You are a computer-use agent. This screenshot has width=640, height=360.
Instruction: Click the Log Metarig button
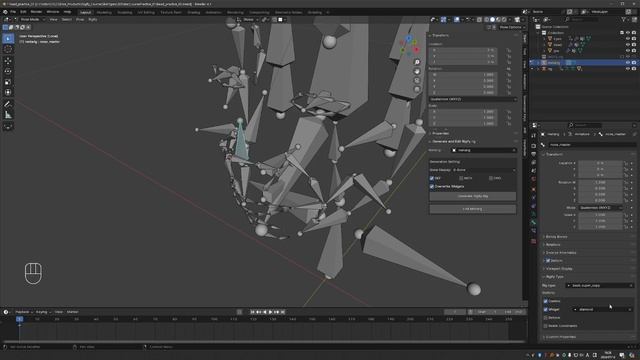[473, 209]
